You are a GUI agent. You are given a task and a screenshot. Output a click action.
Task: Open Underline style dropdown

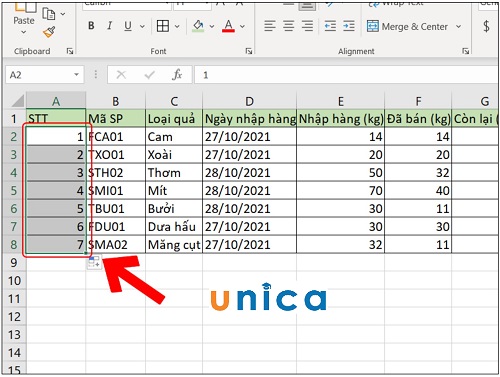pos(142,26)
